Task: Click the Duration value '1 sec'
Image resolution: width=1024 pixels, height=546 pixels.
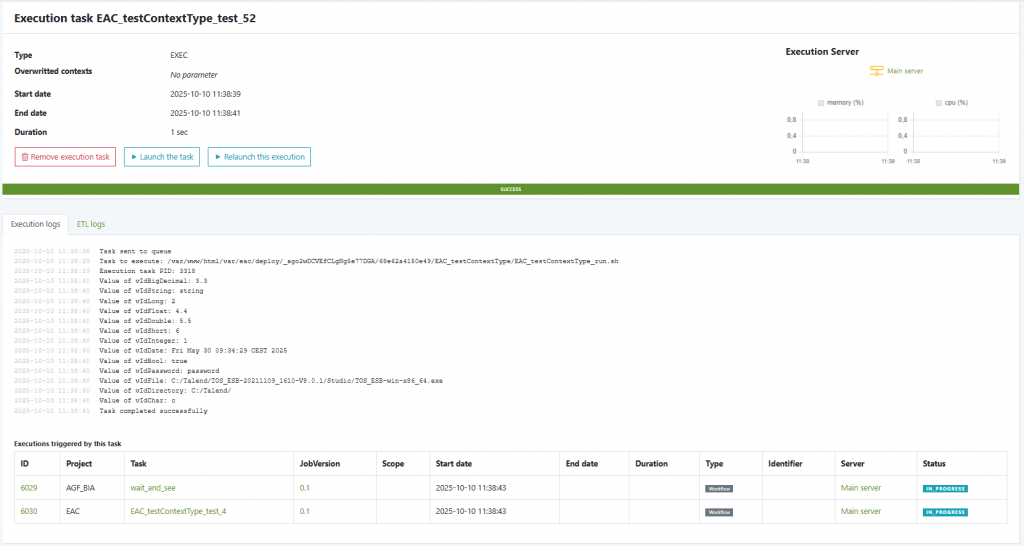Action: pyautogui.click(x=179, y=132)
